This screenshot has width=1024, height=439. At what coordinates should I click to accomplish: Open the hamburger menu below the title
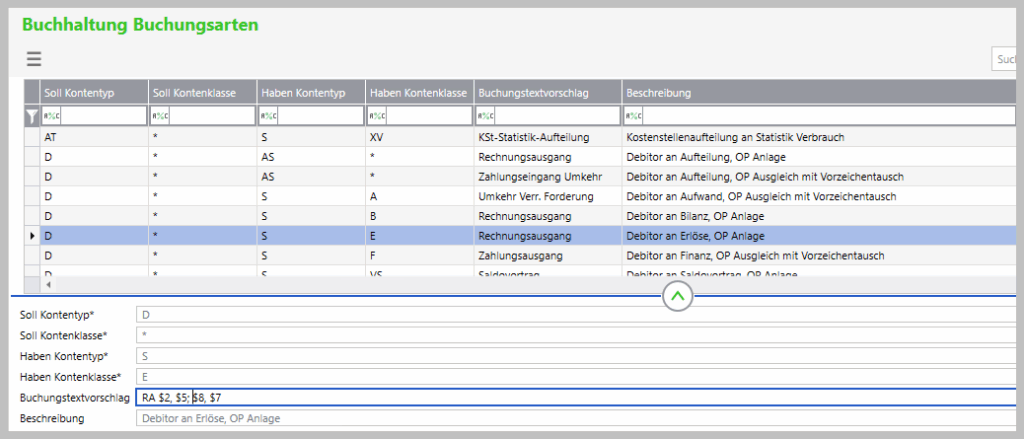click(x=34, y=59)
